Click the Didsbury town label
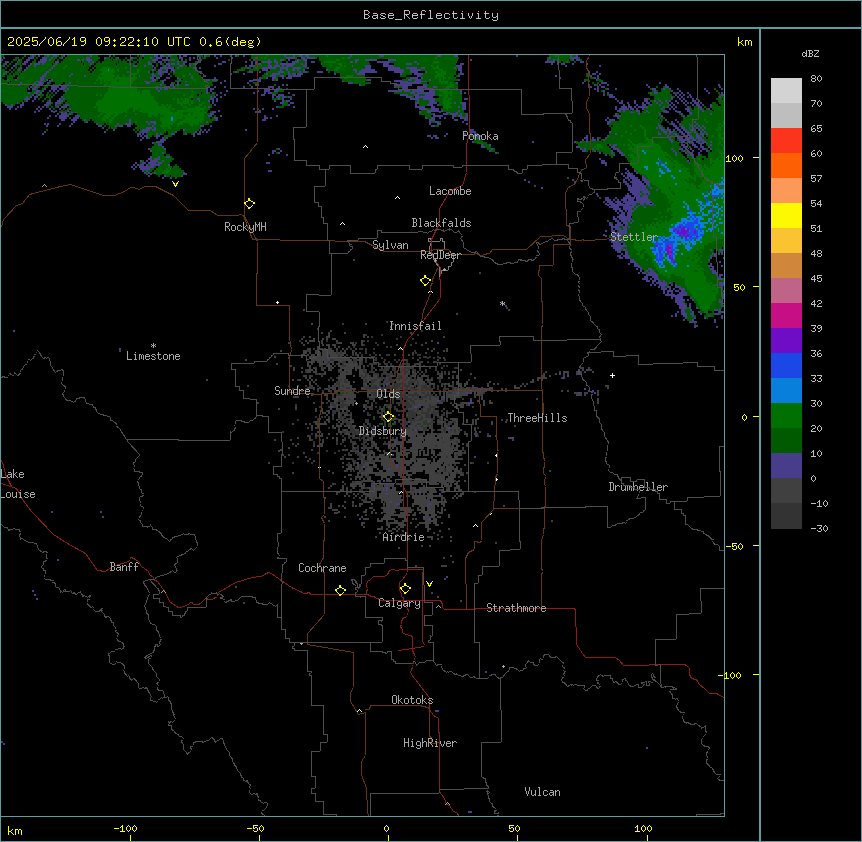Screen dimensions: 862x842 pyautogui.click(x=382, y=431)
